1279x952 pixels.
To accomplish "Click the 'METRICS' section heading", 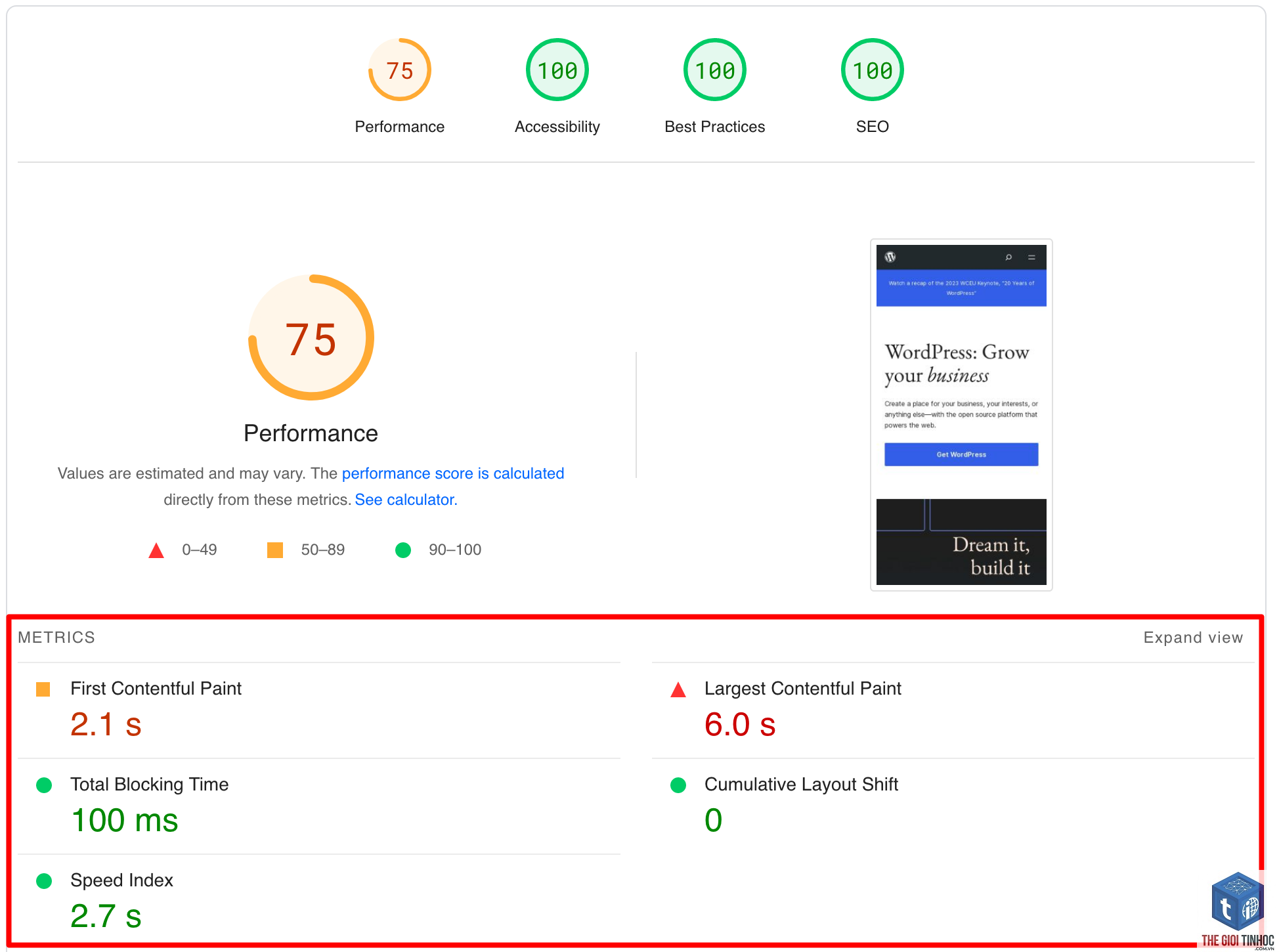I will pos(56,638).
